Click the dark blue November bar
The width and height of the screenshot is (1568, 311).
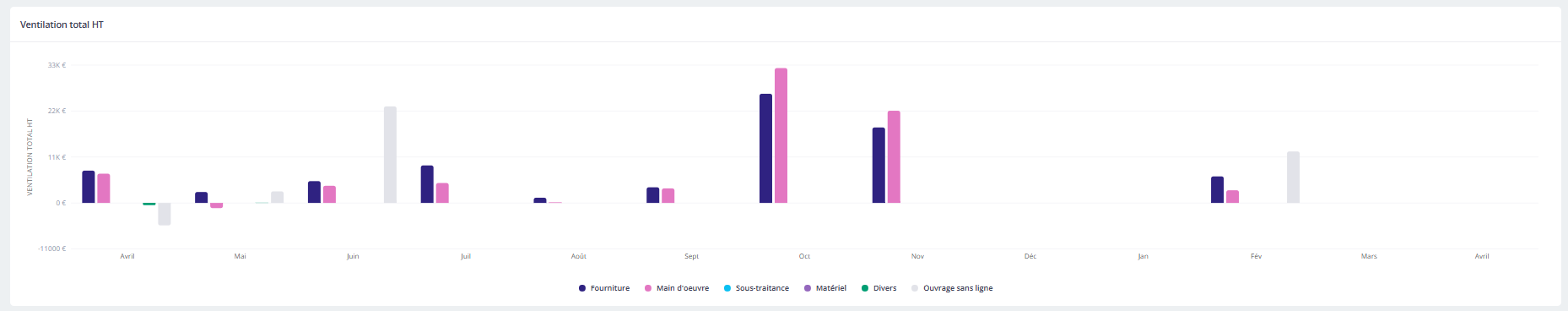point(879,166)
